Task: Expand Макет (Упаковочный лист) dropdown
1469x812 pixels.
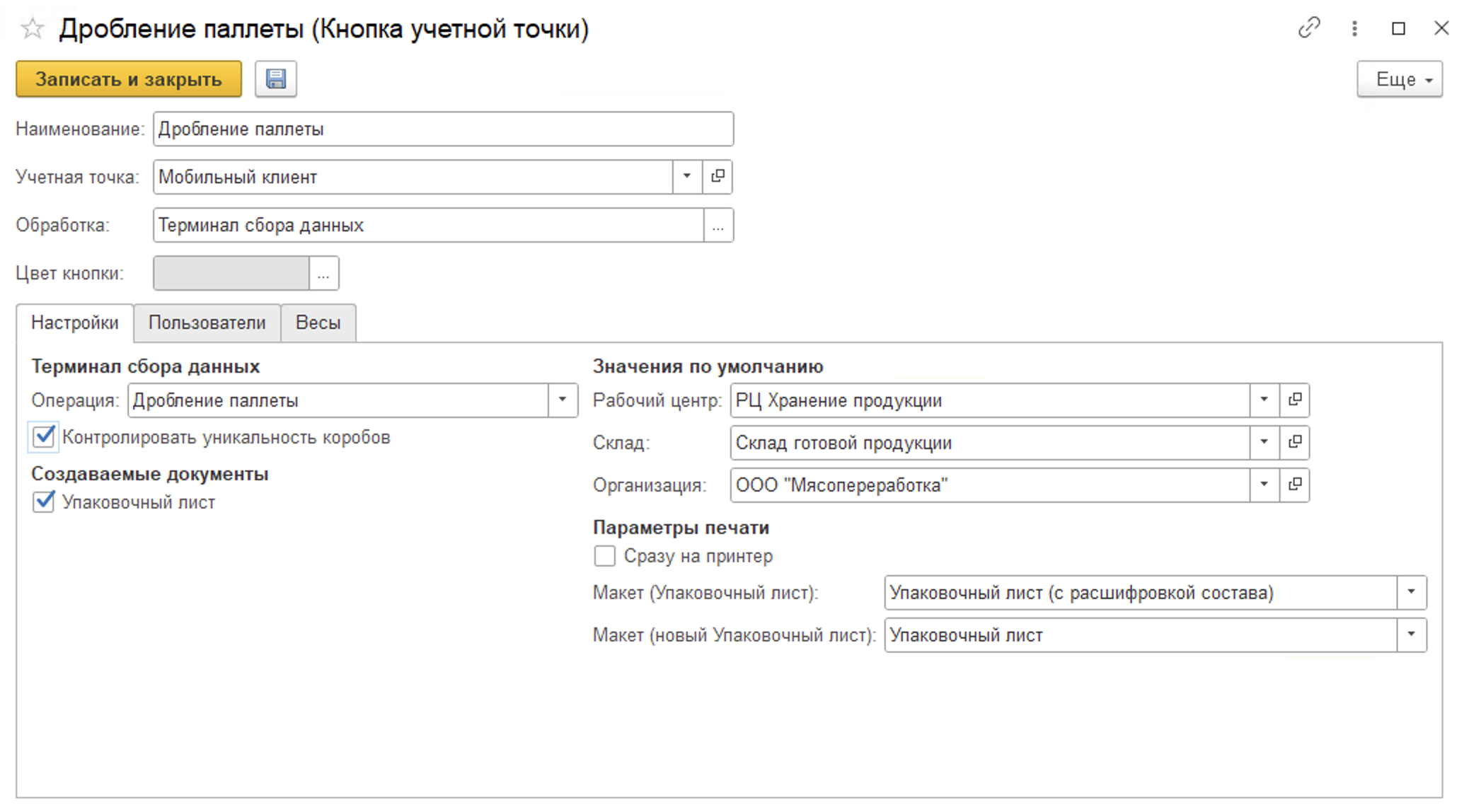Action: pos(1411,593)
